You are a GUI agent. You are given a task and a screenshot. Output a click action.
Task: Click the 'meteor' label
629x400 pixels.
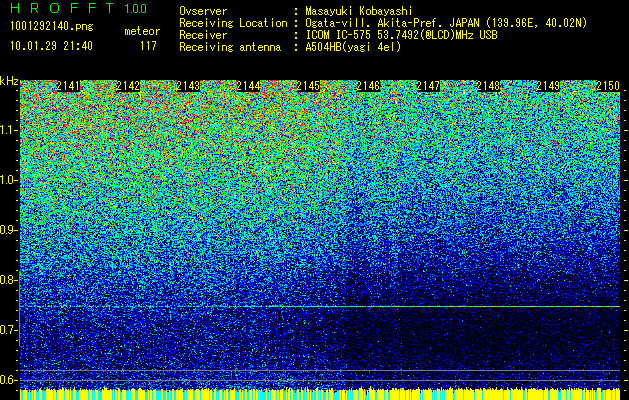142,31
